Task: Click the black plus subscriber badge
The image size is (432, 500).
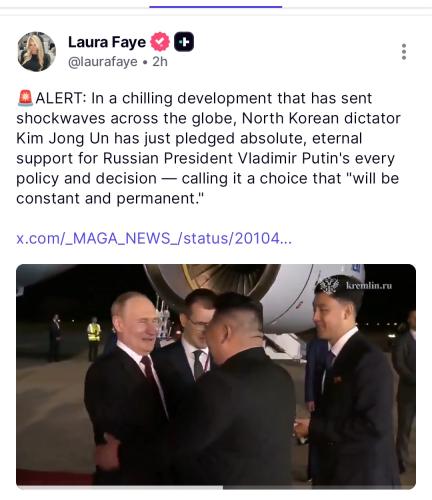Action: (184, 42)
